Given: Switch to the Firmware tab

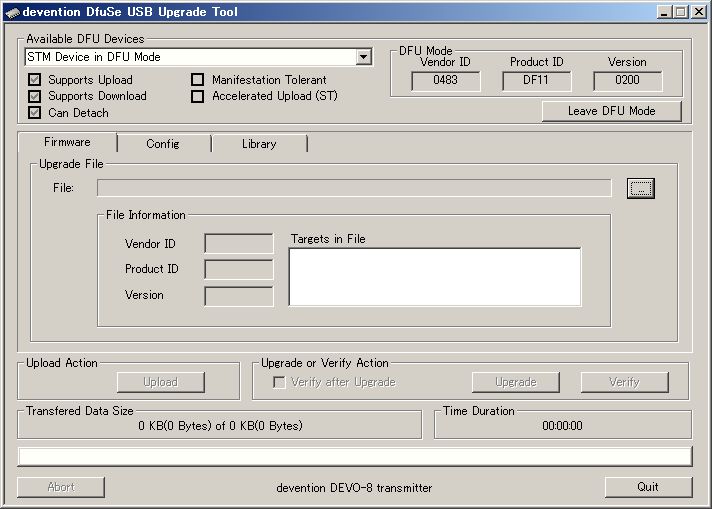Looking at the screenshot, I should click(67, 142).
